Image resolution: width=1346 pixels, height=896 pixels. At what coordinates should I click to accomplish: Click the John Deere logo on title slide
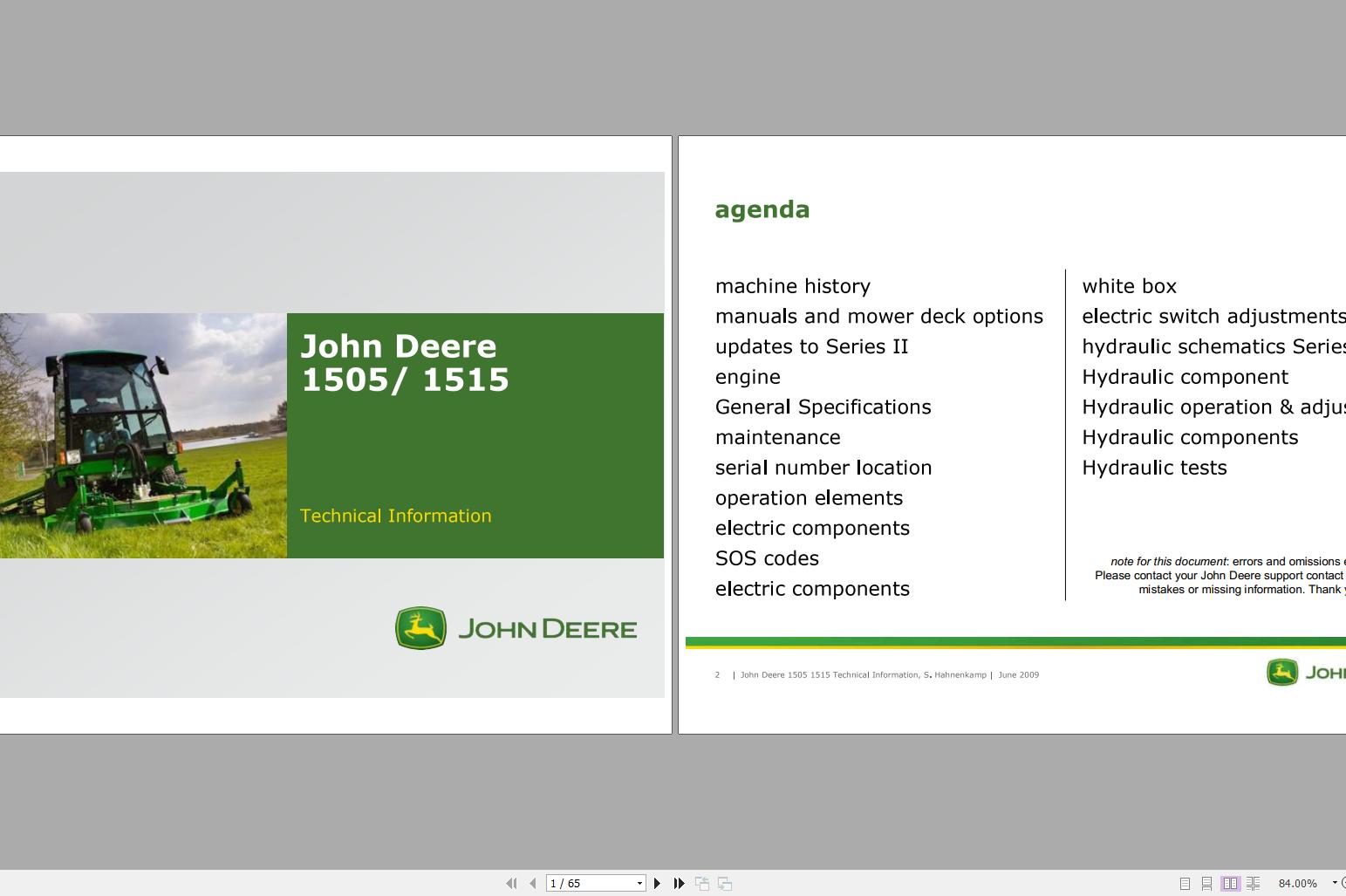tap(516, 628)
